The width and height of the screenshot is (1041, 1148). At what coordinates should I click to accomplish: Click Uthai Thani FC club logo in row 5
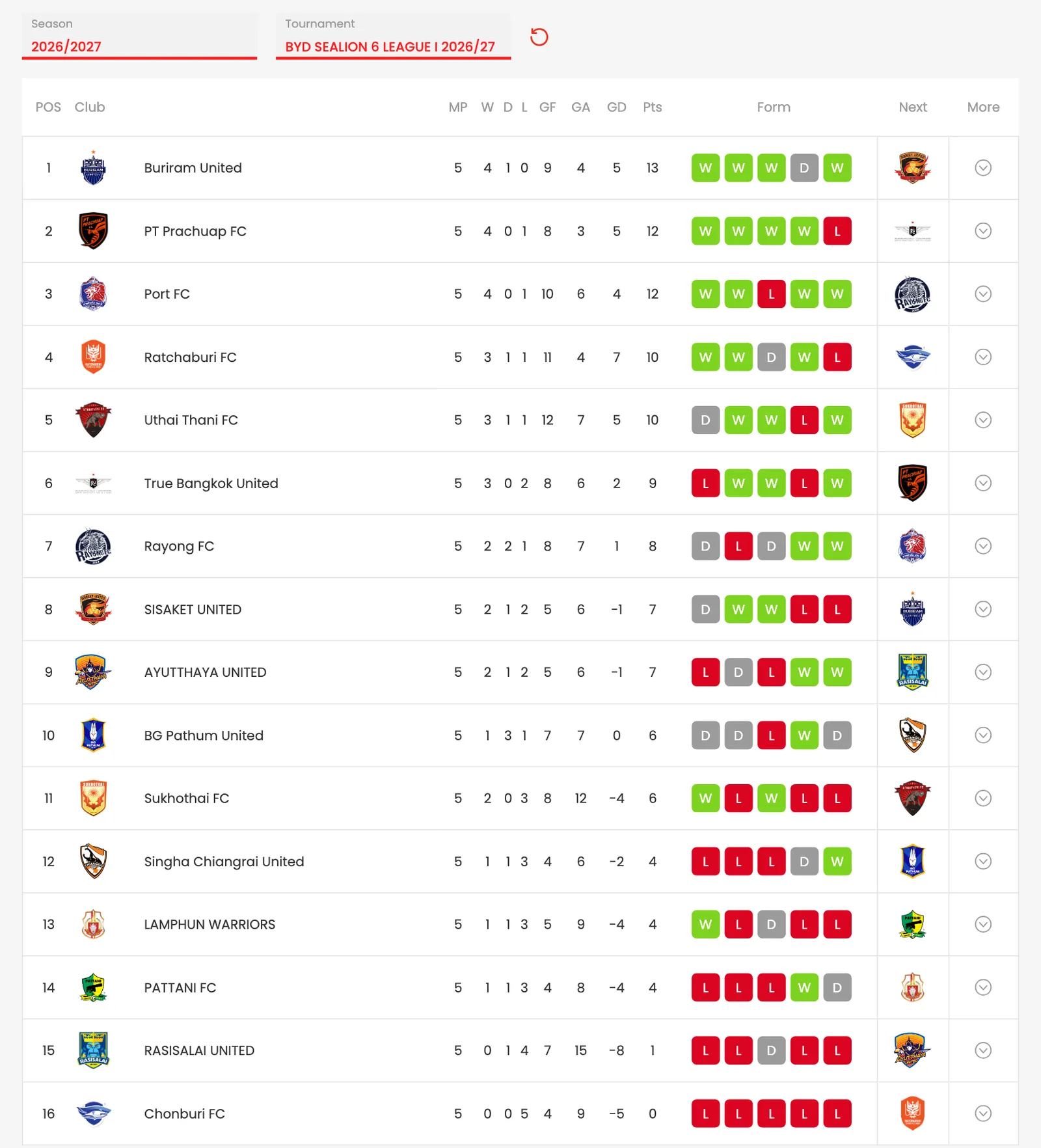pos(93,420)
